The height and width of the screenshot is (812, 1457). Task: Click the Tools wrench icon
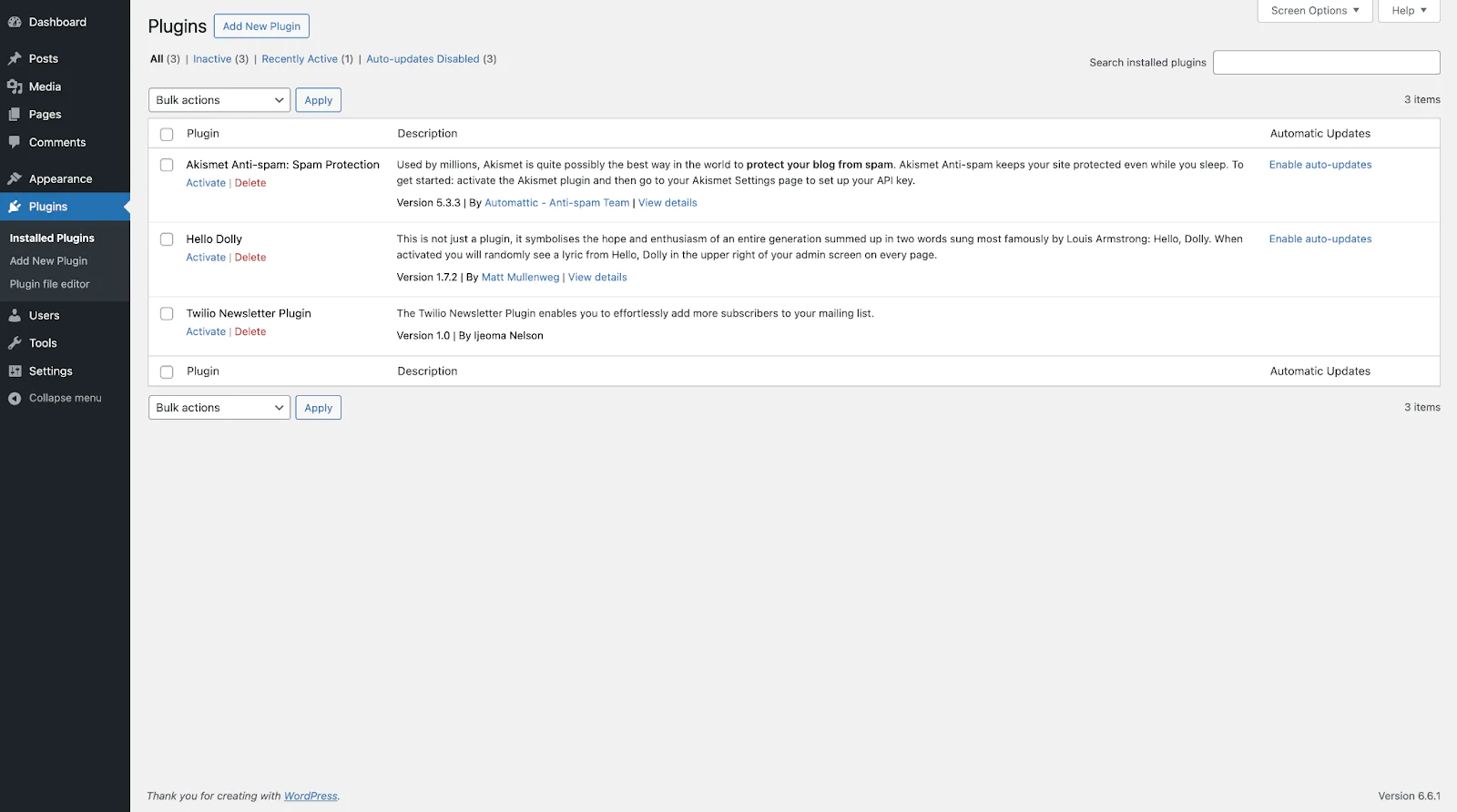[15, 343]
